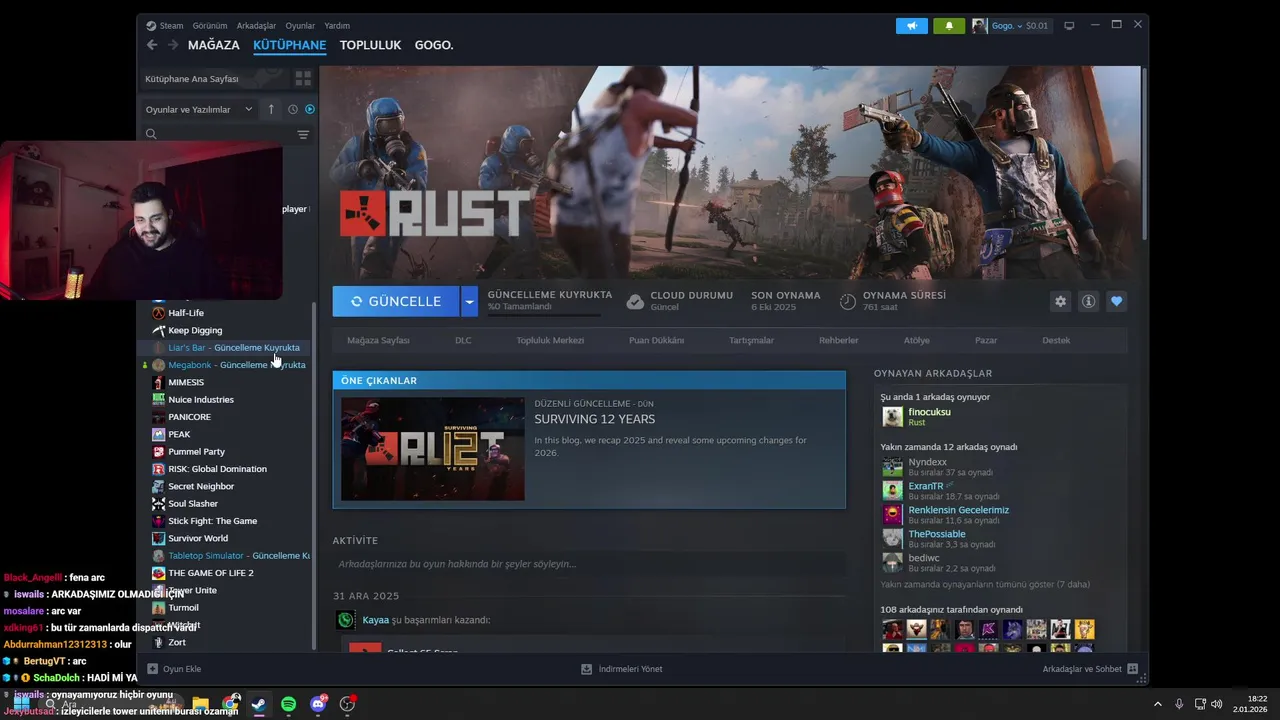
Task: Open the Oyunlar ve Yazılımlar dropdown
Action: pyautogui.click(x=199, y=109)
